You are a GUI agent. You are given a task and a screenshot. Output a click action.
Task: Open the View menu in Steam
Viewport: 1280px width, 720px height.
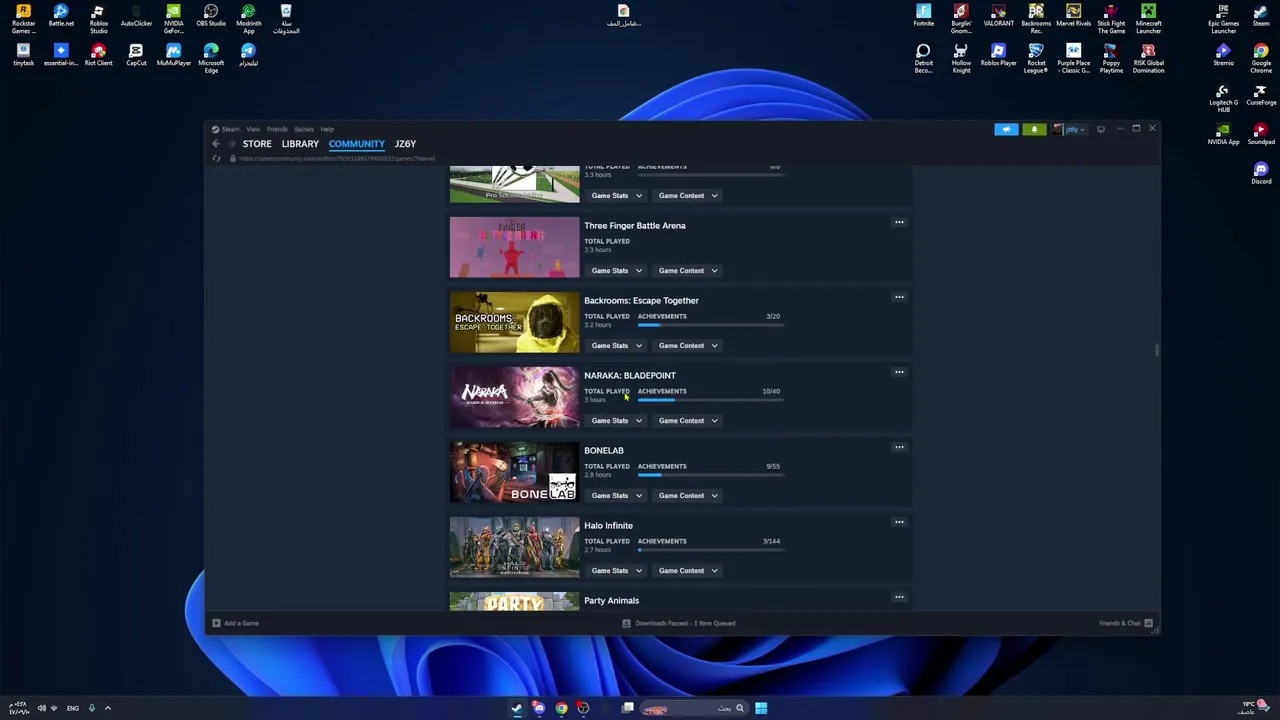pos(253,129)
